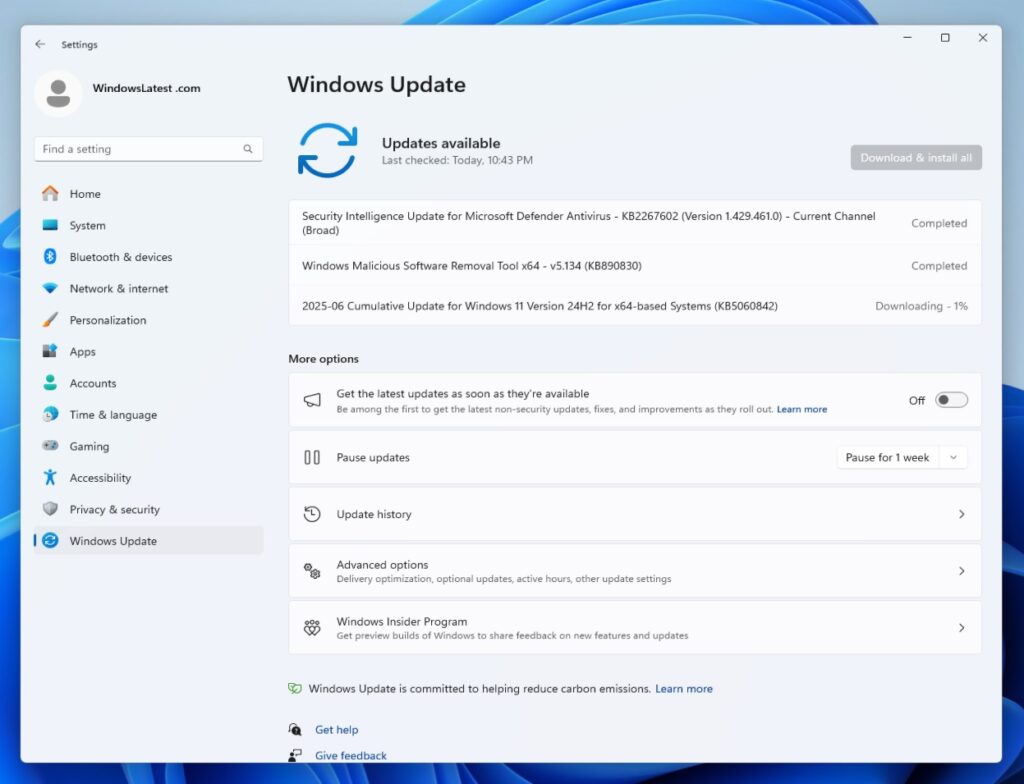
Task: Open the Pause for 1 week dropdown arrow
Action: click(952, 457)
